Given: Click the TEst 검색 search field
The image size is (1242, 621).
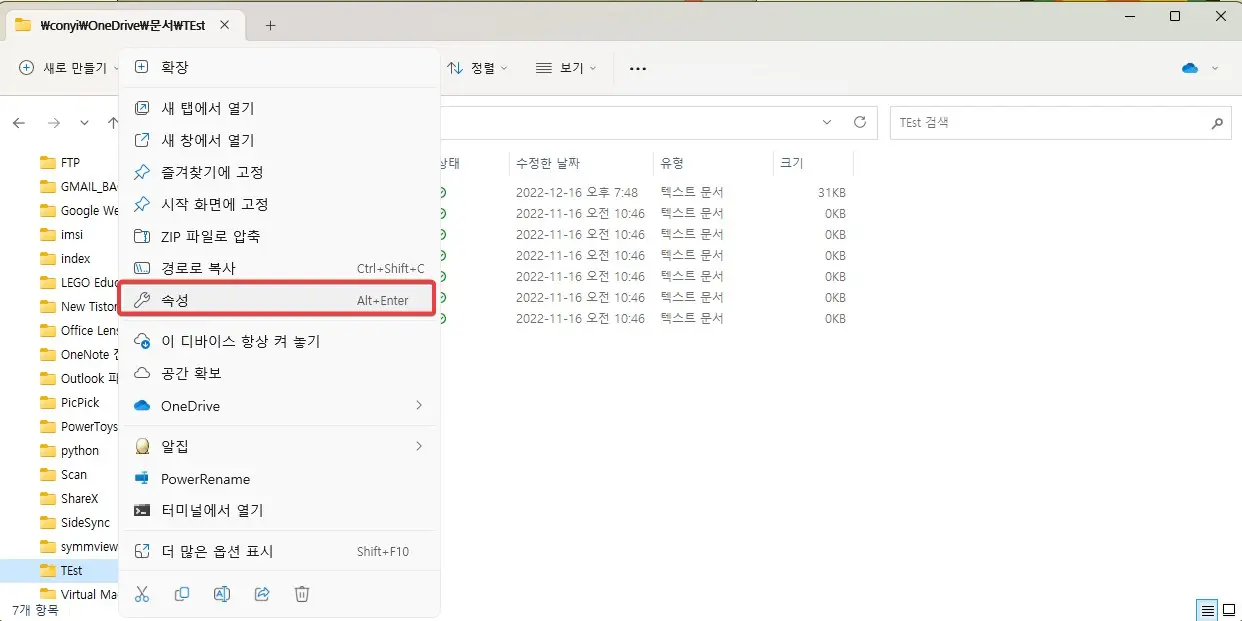Looking at the screenshot, I should pyautogui.click(x=1061, y=122).
